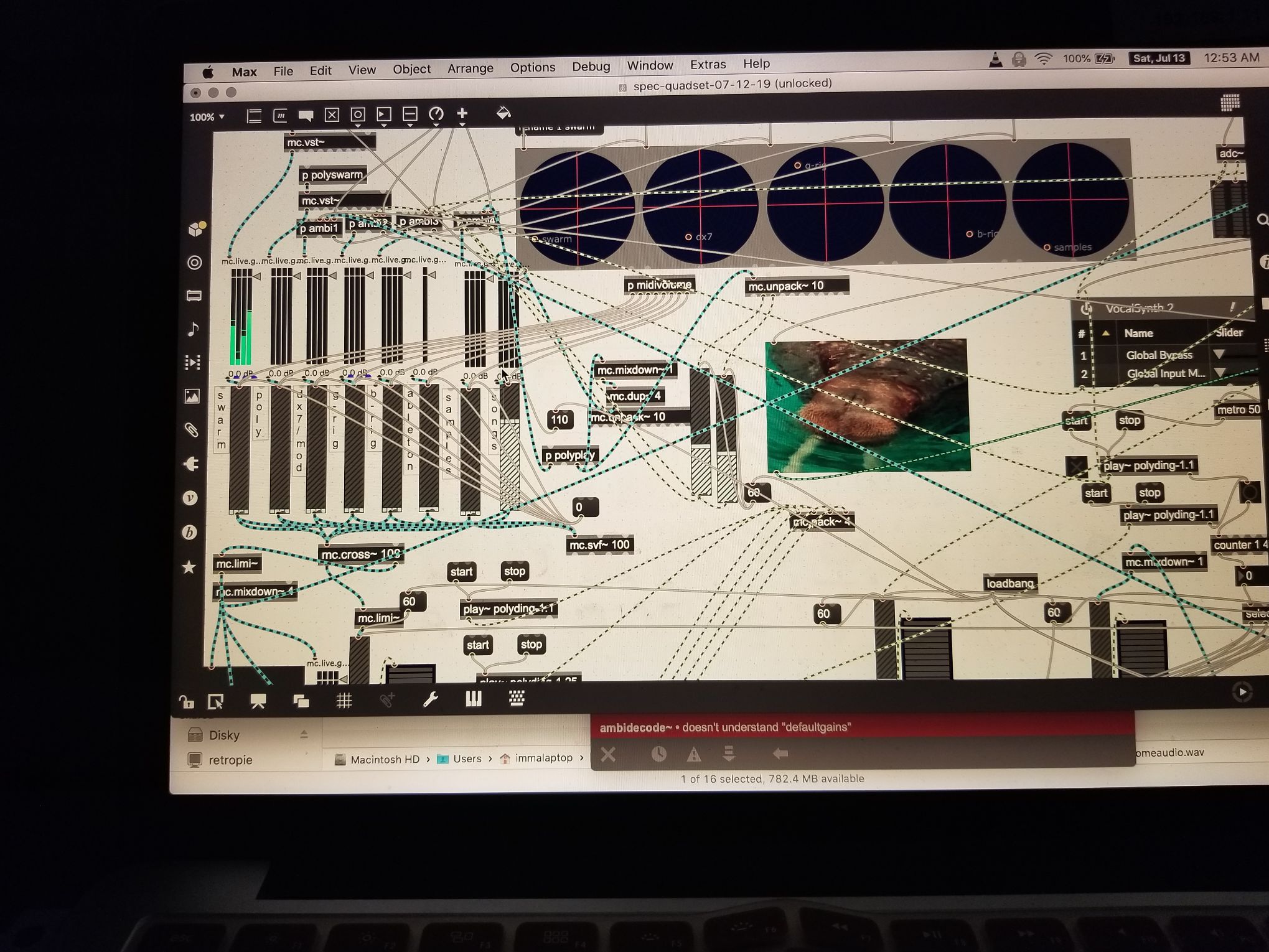Image resolution: width=1269 pixels, height=952 pixels.
Task: Open the Debug menu
Action: point(591,66)
